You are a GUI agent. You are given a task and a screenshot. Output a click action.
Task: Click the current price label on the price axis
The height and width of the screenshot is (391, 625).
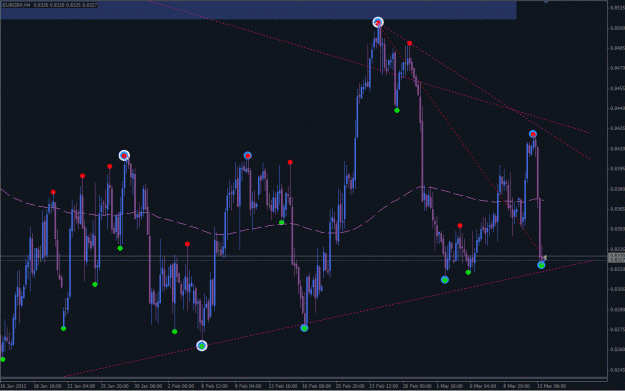pyautogui.click(x=617, y=257)
